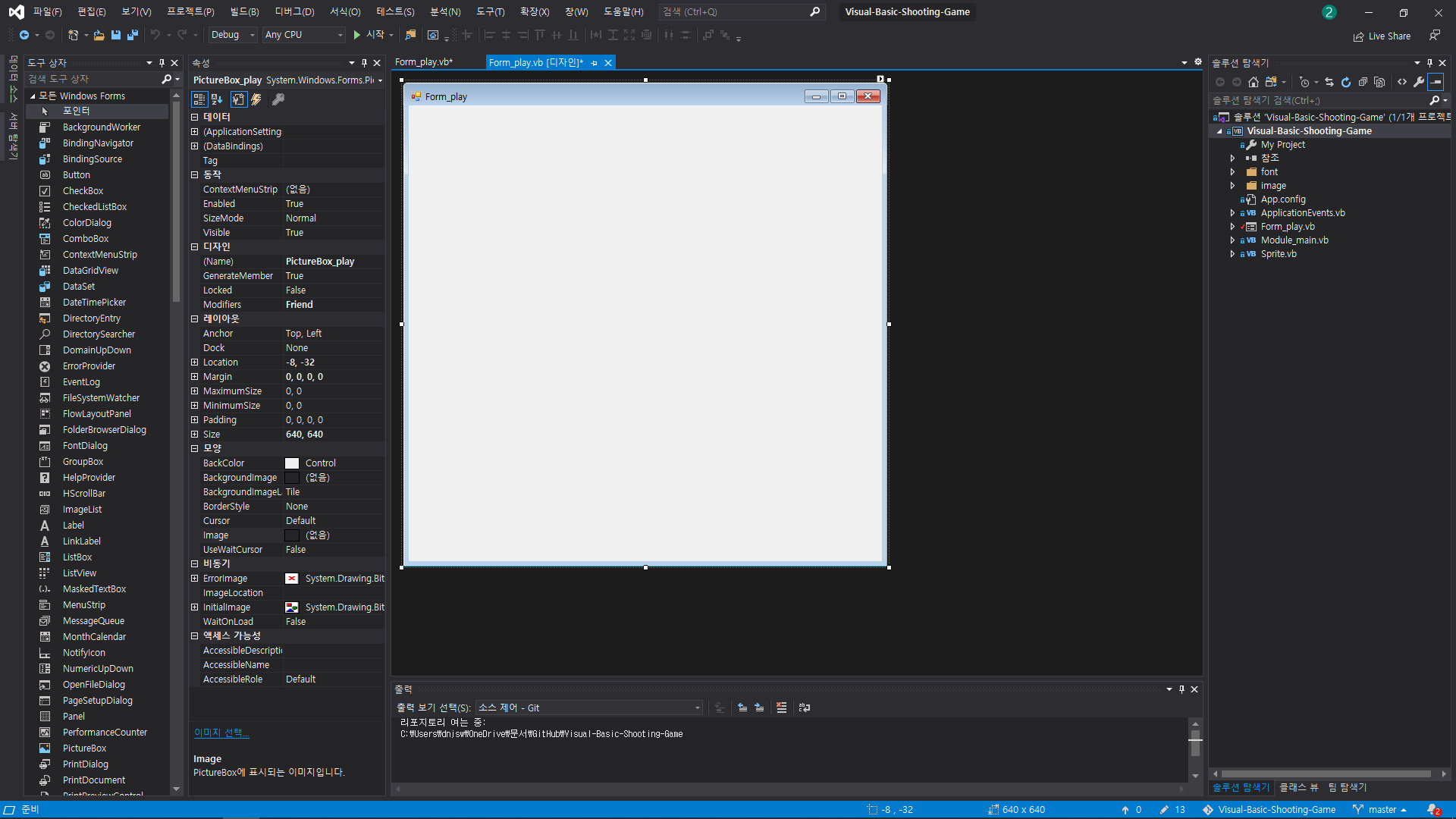This screenshot has height=819, width=1456.
Task: Expand the image folder in Solution Explorer
Action: point(1232,186)
